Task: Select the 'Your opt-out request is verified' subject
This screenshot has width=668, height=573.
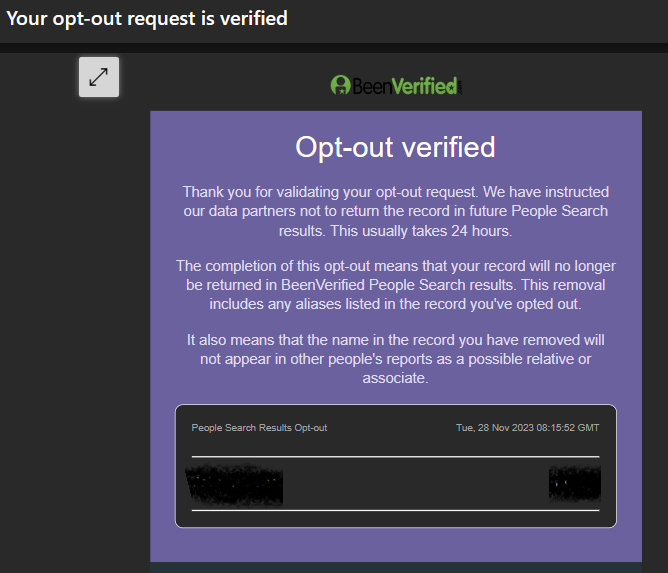Action: [x=147, y=18]
